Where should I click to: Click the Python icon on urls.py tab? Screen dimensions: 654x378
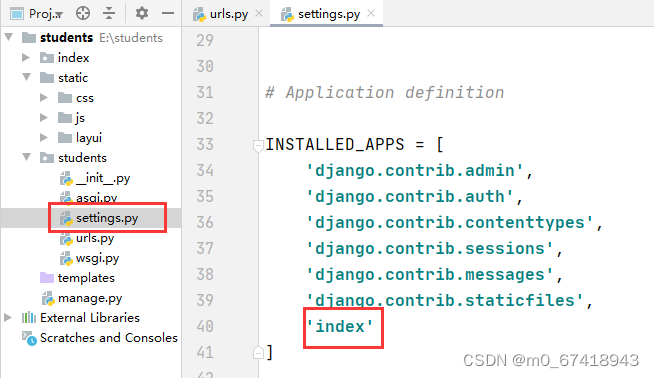(199, 14)
